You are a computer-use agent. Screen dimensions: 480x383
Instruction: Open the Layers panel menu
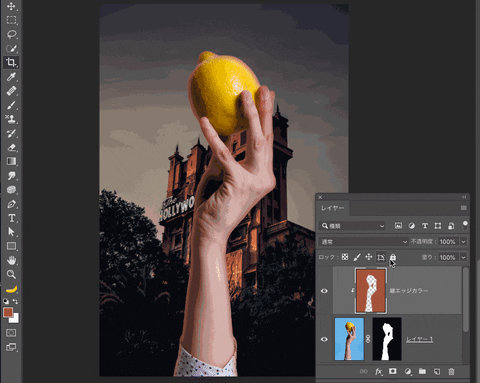pos(463,208)
